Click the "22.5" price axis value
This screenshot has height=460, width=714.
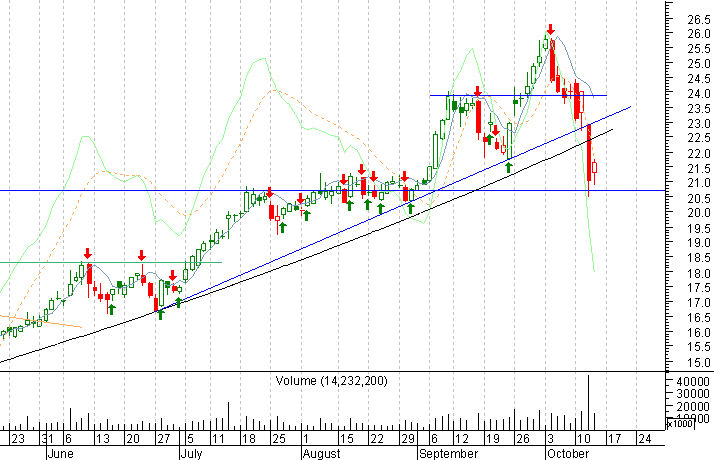[x=699, y=138]
